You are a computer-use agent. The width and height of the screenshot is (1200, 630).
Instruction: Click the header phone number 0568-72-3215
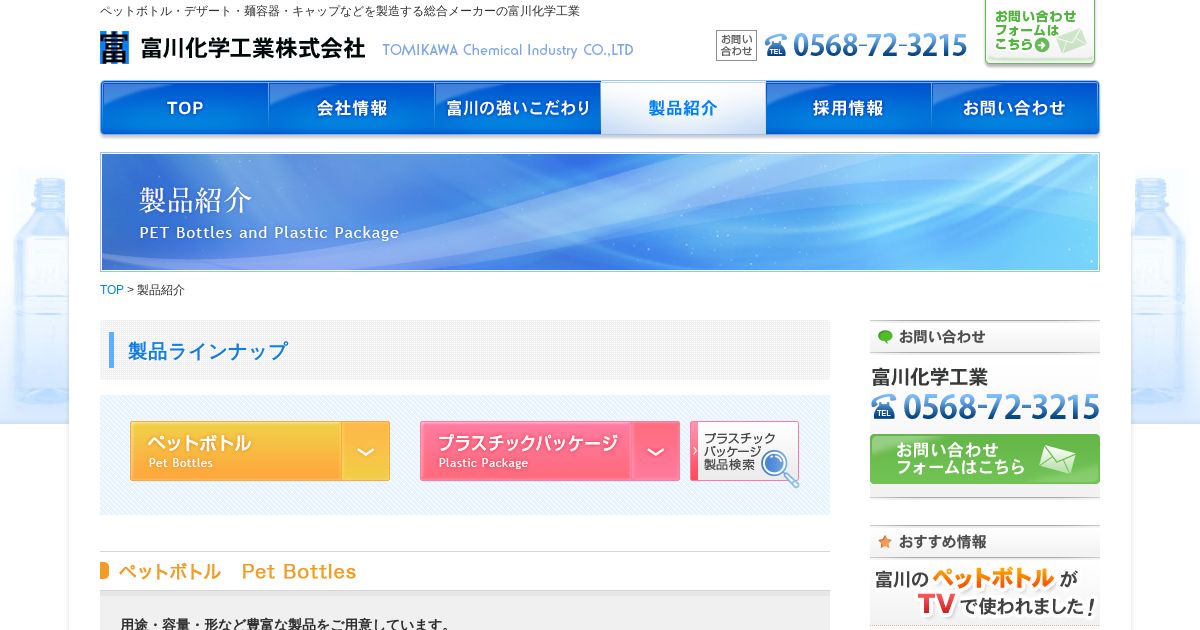pos(880,45)
